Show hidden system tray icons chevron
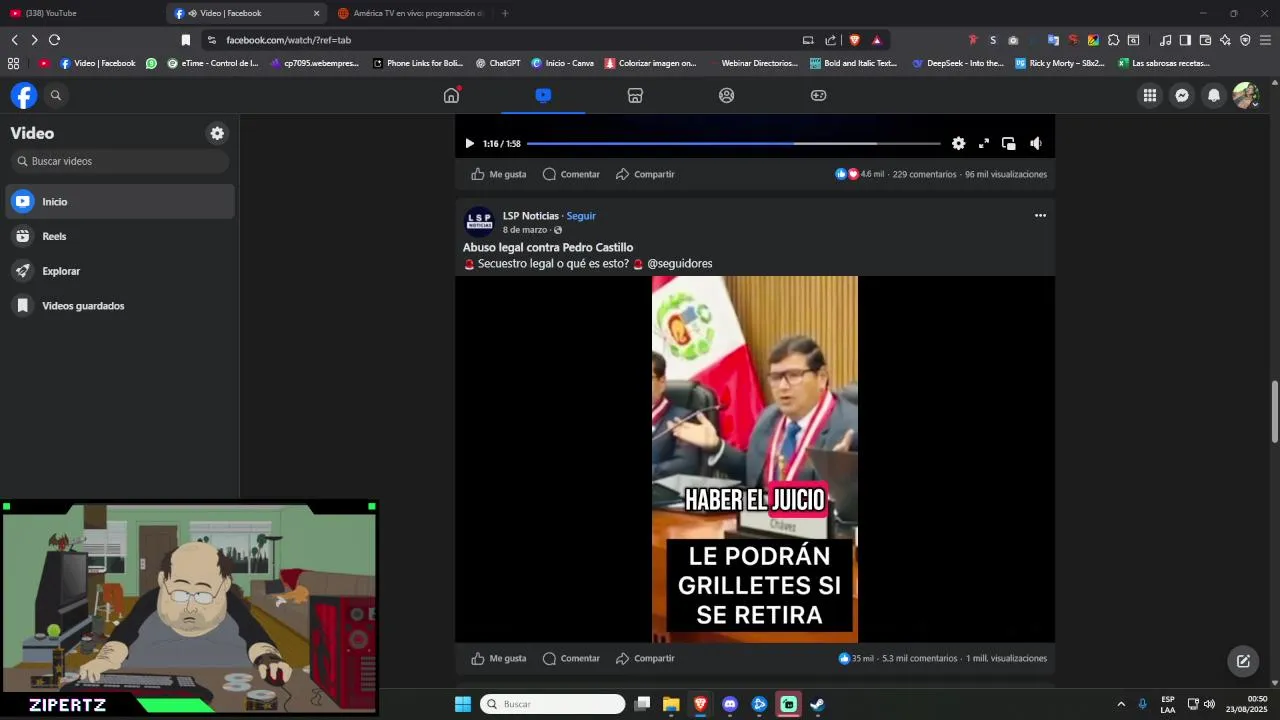 1121,704
